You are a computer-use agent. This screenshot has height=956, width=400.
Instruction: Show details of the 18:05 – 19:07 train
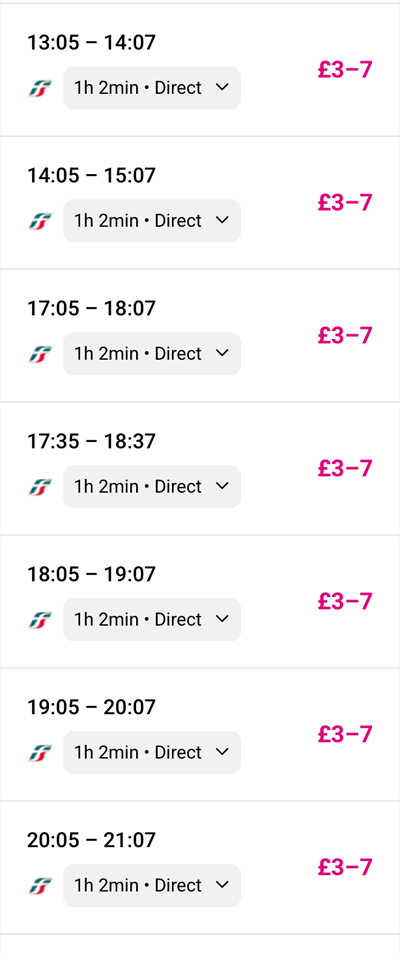tap(152, 619)
